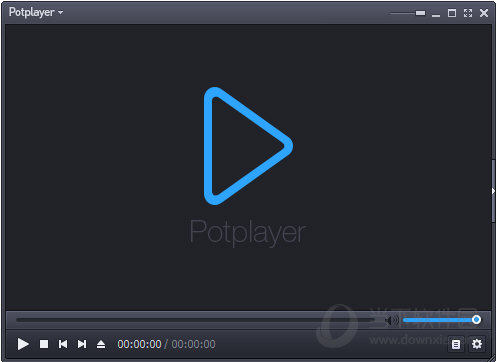Switch to fullscreen mode
The image size is (496, 362).
(x=468, y=13)
